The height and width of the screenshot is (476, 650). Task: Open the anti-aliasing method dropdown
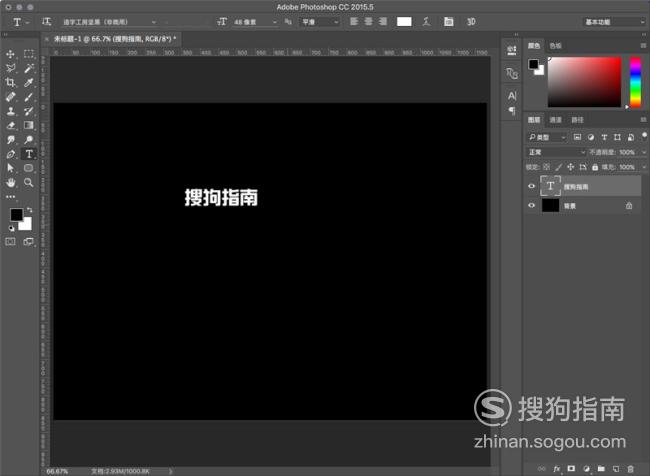[x=319, y=22]
